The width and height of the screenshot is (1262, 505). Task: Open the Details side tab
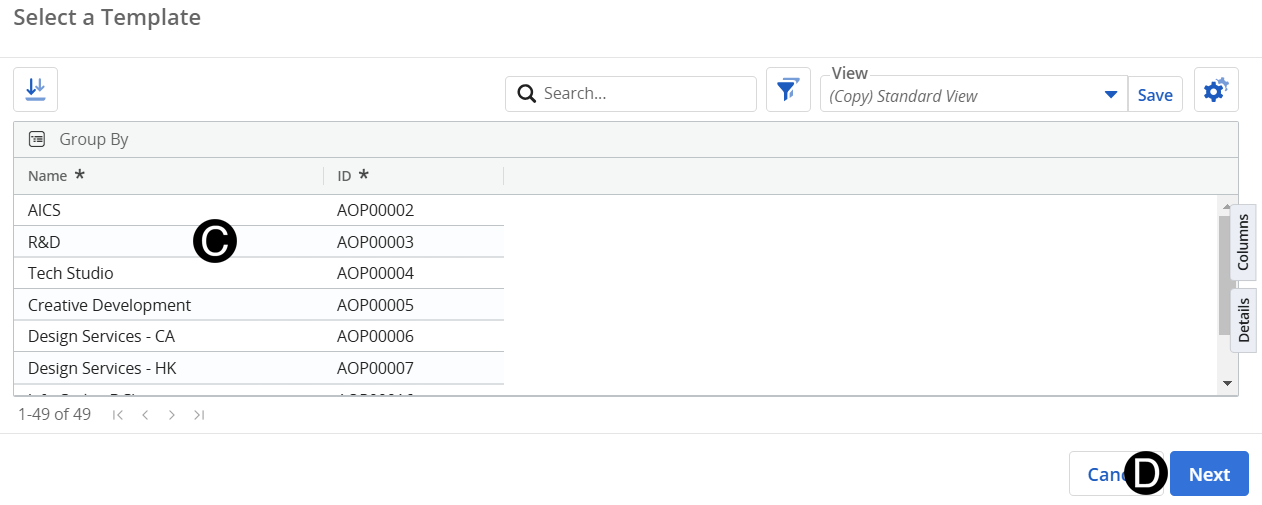click(1243, 320)
